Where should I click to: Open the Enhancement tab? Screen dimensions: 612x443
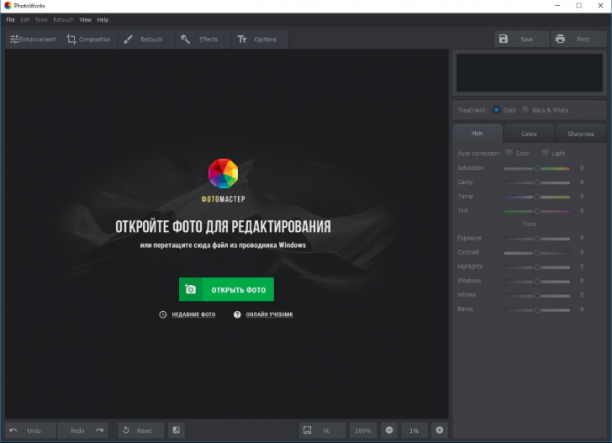33,39
